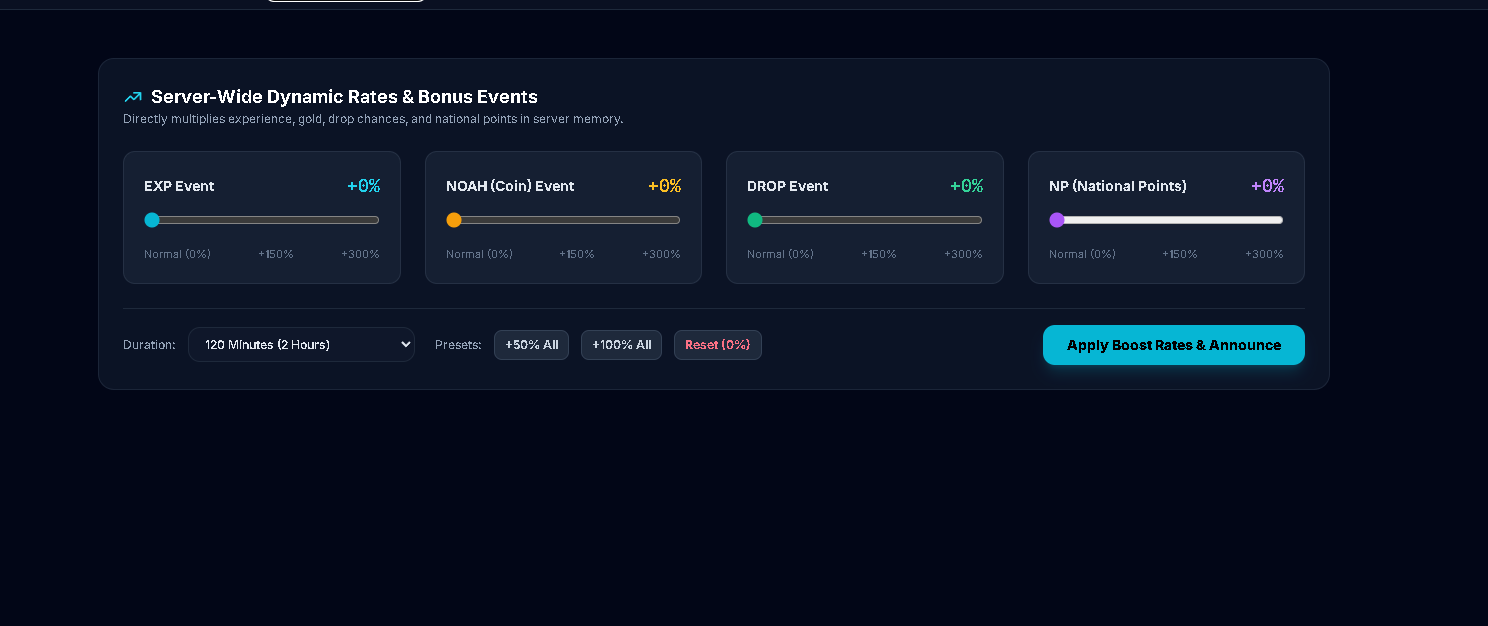Grab the cyan EXP Event slider handle
1488x626 pixels.
pyautogui.click(x=152, y=220)
